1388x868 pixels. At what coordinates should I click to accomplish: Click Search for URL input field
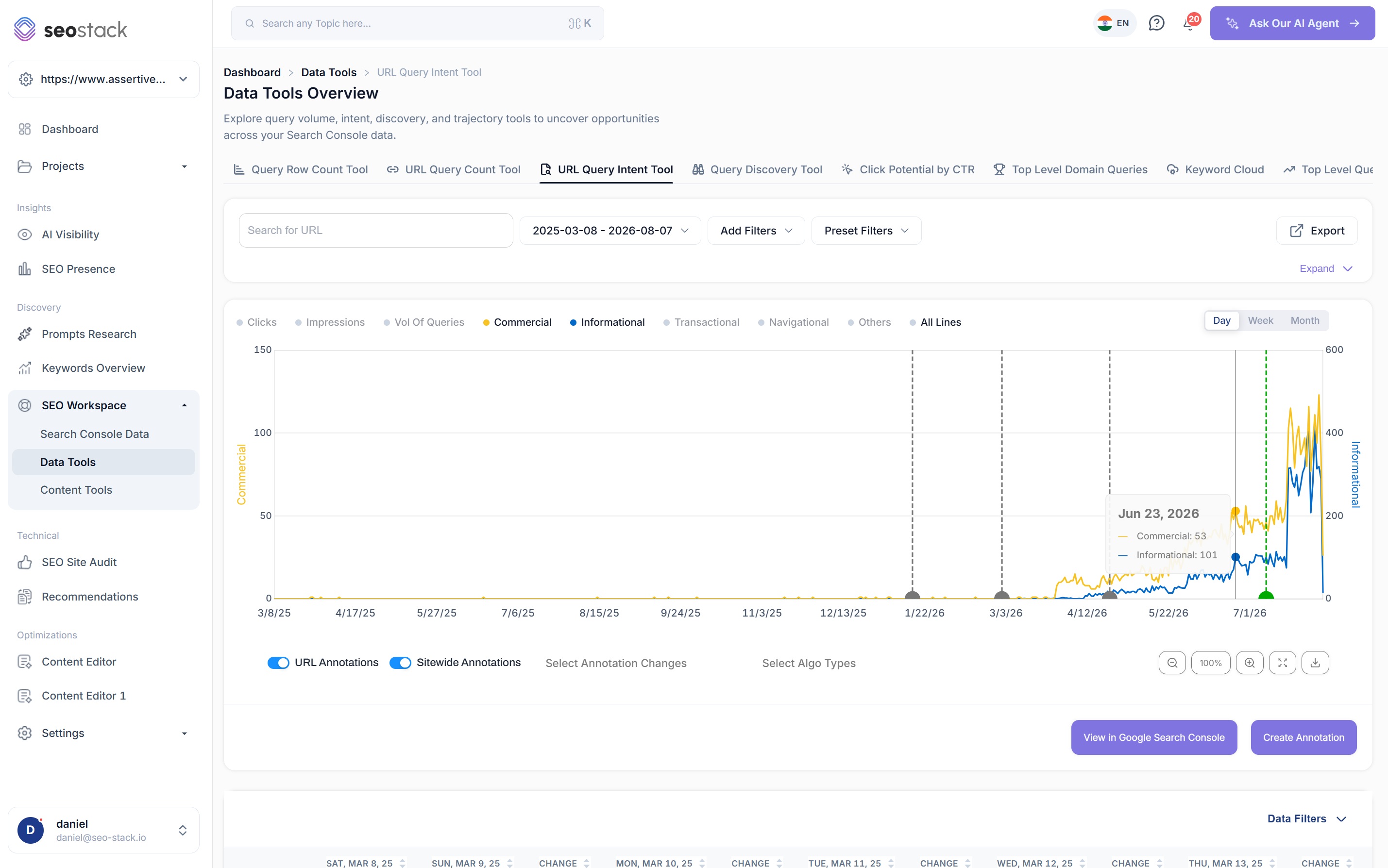(x=375, y=230)
